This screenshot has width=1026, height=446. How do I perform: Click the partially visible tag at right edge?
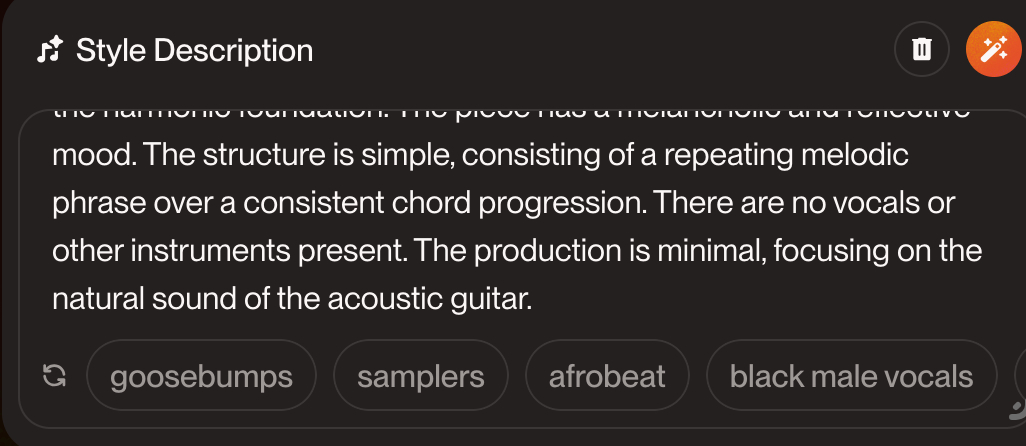click(x=1019, y=376)
